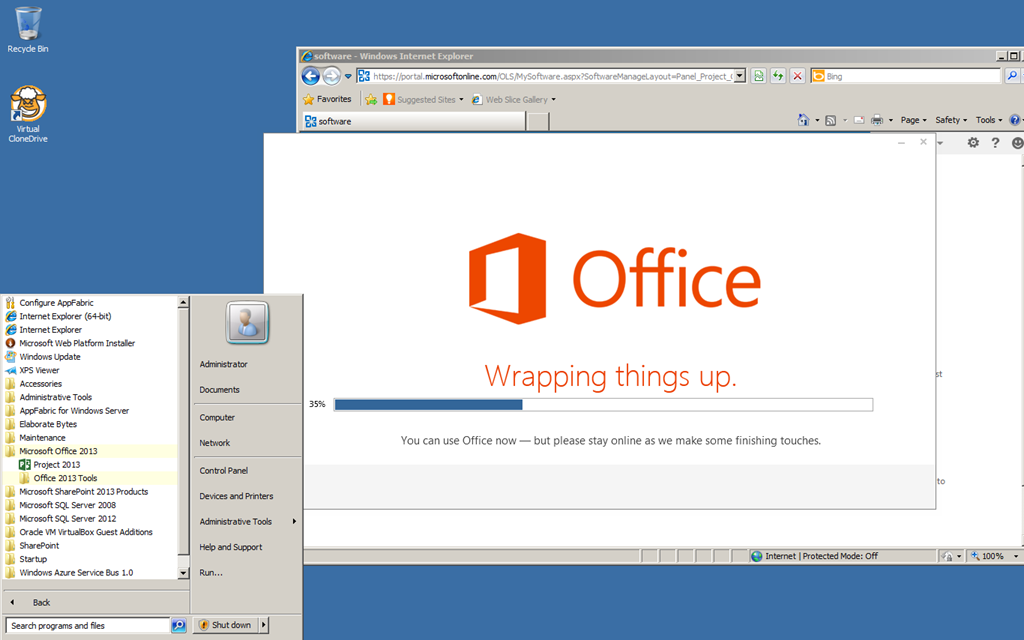Expand the Administrative Tools submenu in right pane
The image size is (1024, 640).
point(295,521)
